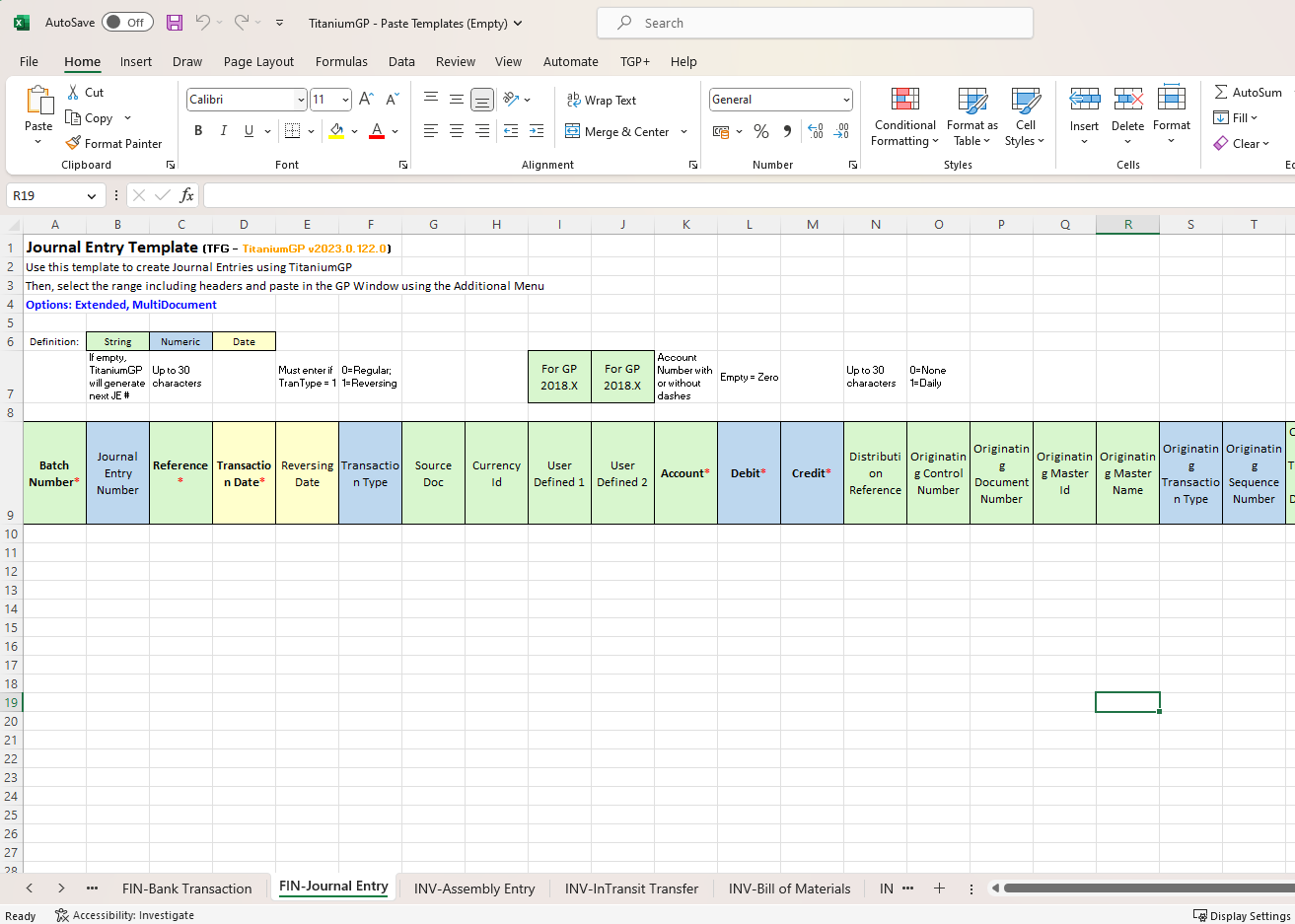The image size is (1295, 924).
Task: Select column R header
Action: (x=1127, y=224)
